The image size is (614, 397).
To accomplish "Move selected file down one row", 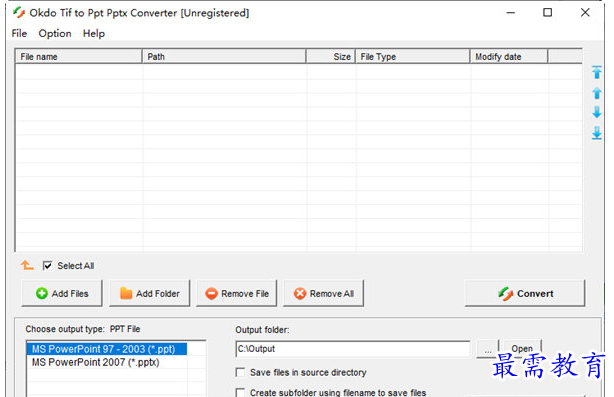I will tap(596, 112).
